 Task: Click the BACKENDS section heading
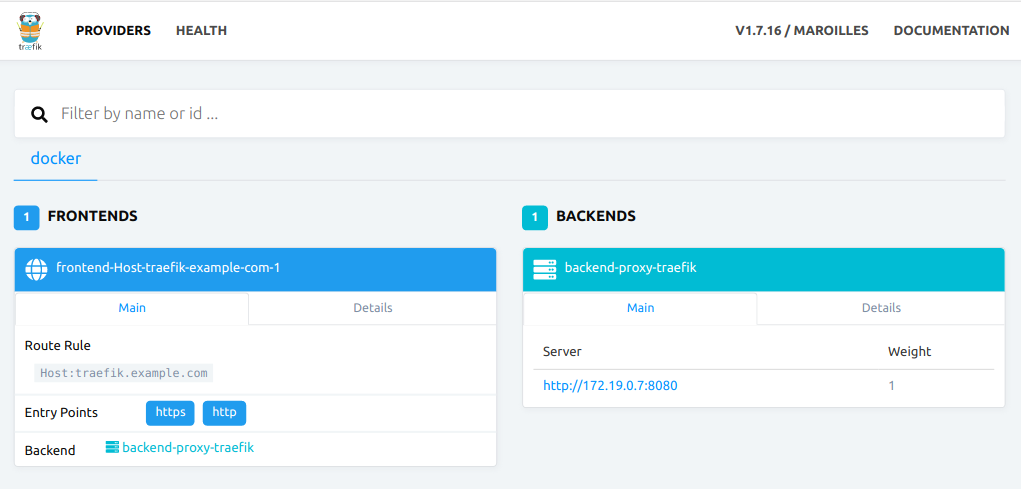pos(596,216)
